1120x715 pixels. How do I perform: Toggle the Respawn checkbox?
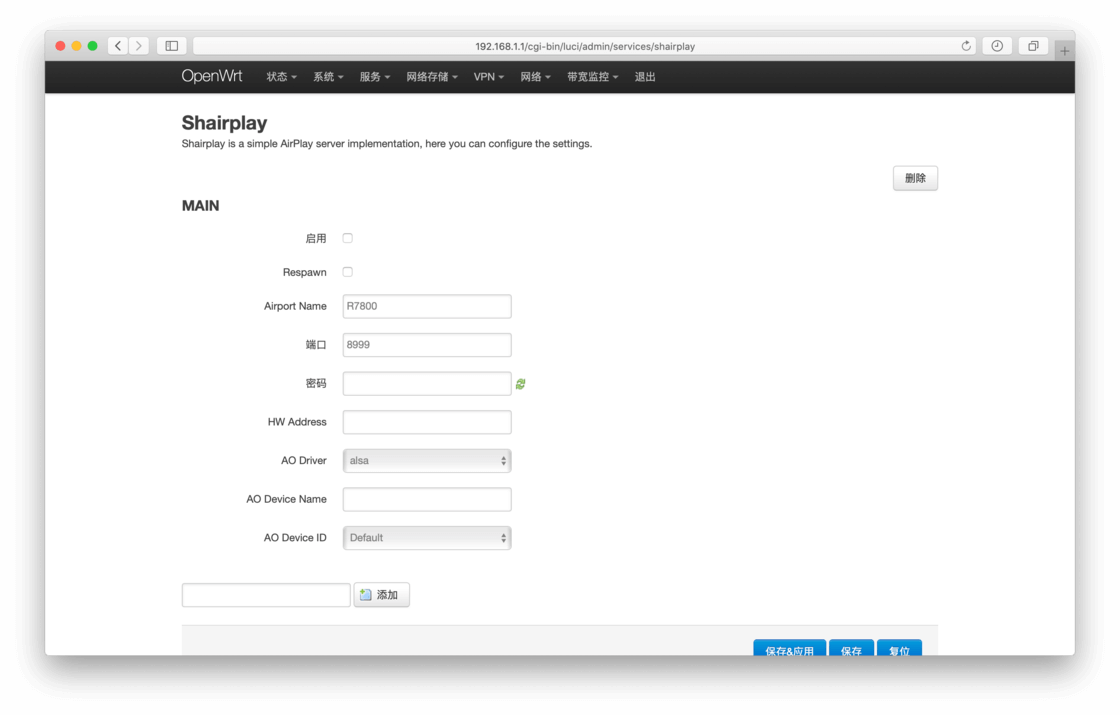pyautogui.click(x=348, y=272)
